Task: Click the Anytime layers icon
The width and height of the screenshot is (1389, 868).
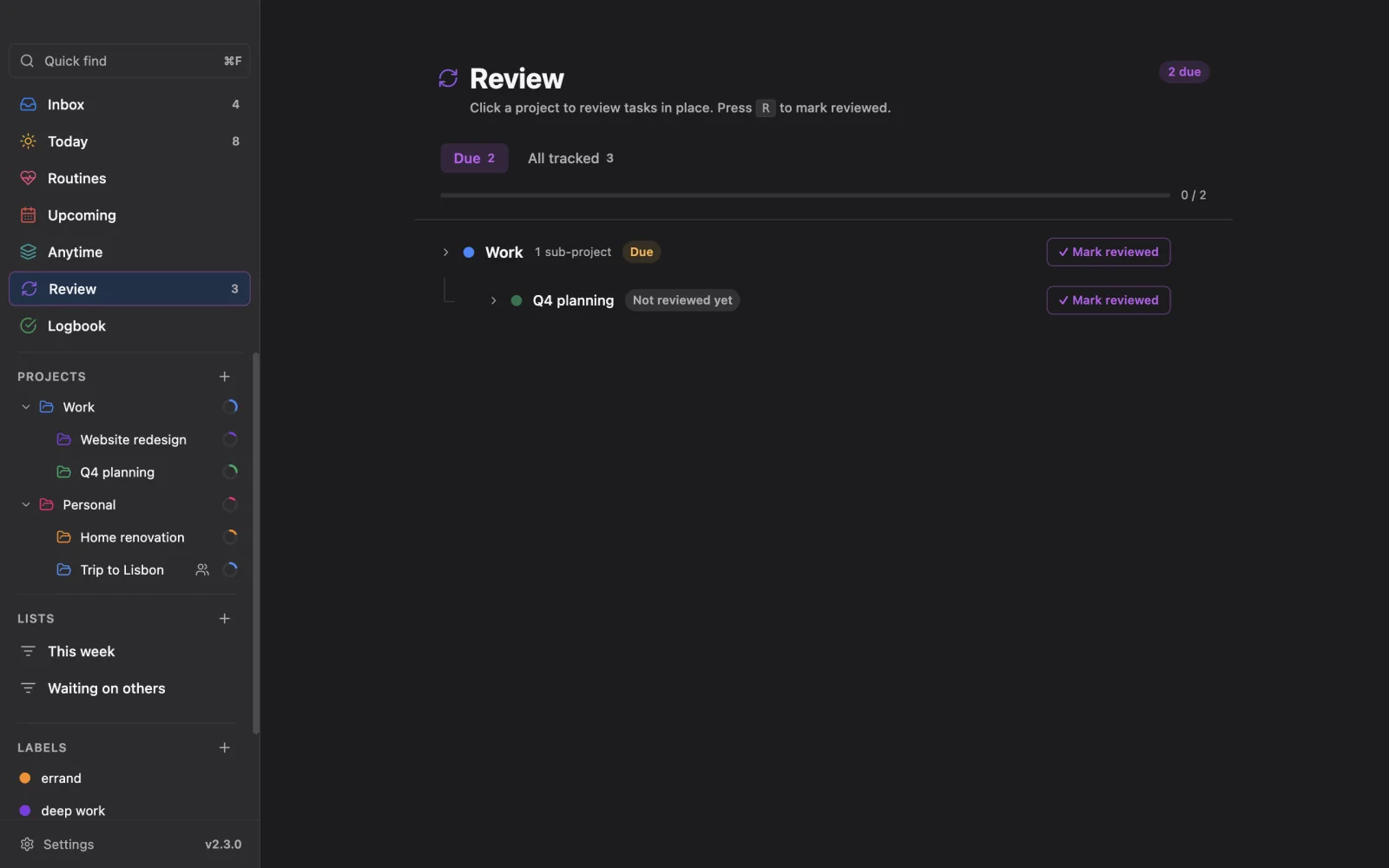Action: (x=28, y=252)
